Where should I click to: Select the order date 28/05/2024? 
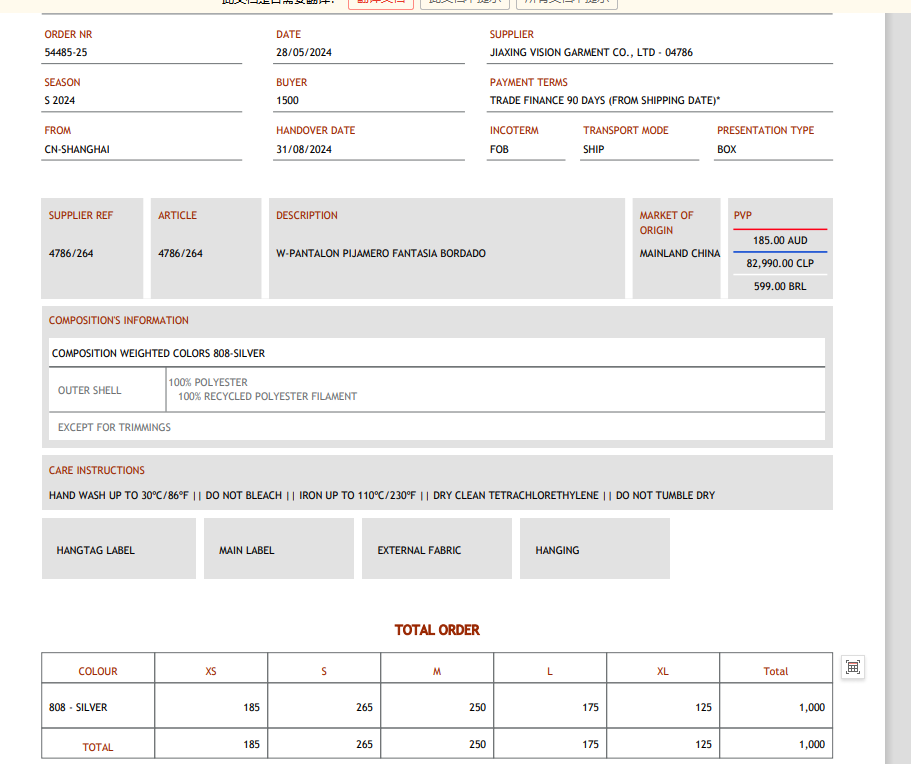point(304,52)
